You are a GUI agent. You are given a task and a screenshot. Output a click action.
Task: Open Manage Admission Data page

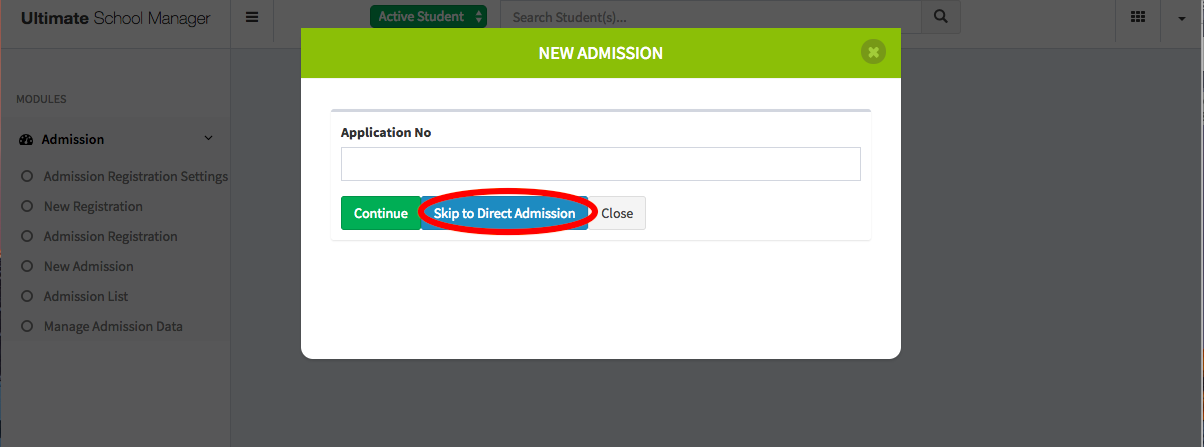pos(113,327)
